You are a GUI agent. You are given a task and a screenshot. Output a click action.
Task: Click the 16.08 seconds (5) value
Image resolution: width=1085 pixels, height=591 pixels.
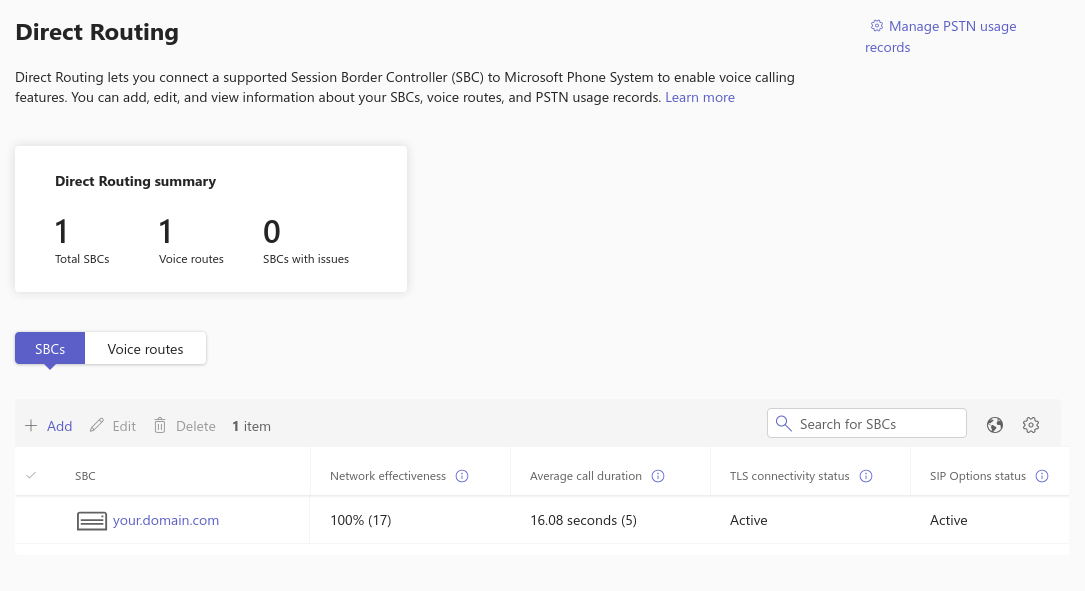pos(583,520)
